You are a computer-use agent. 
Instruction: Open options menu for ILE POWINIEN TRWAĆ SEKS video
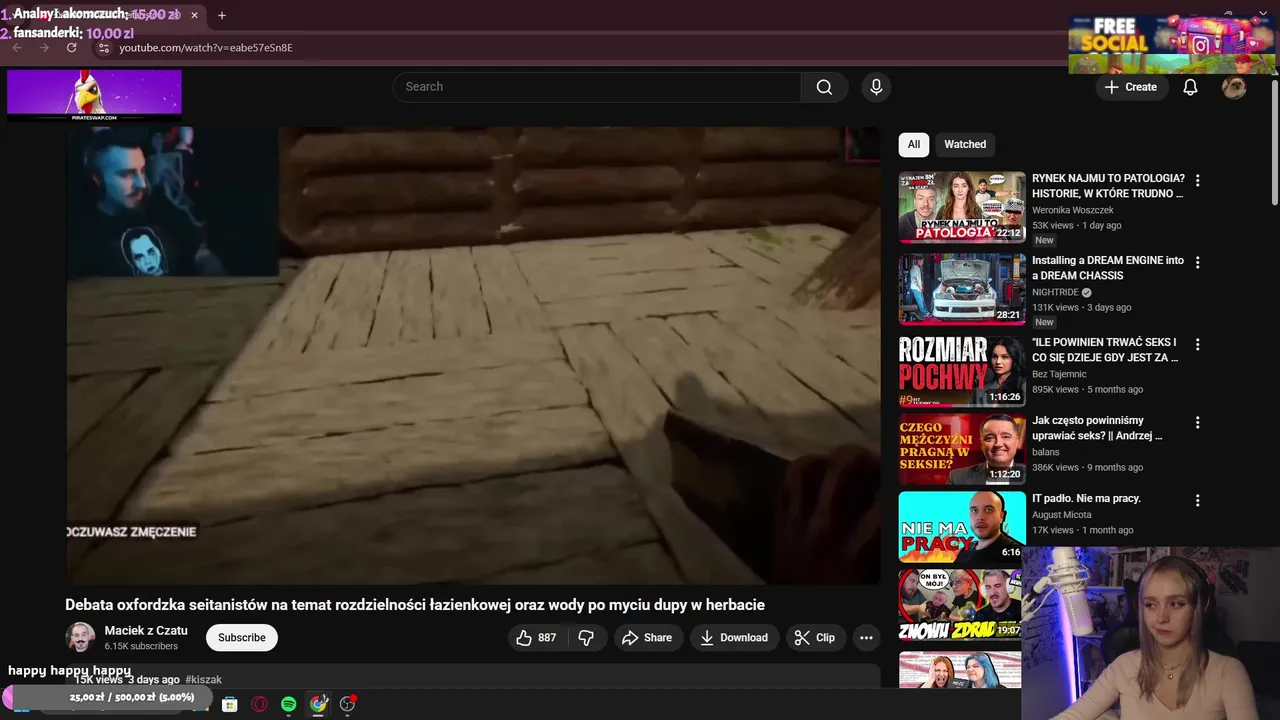pyautogui.click(x=1197, y=344)
